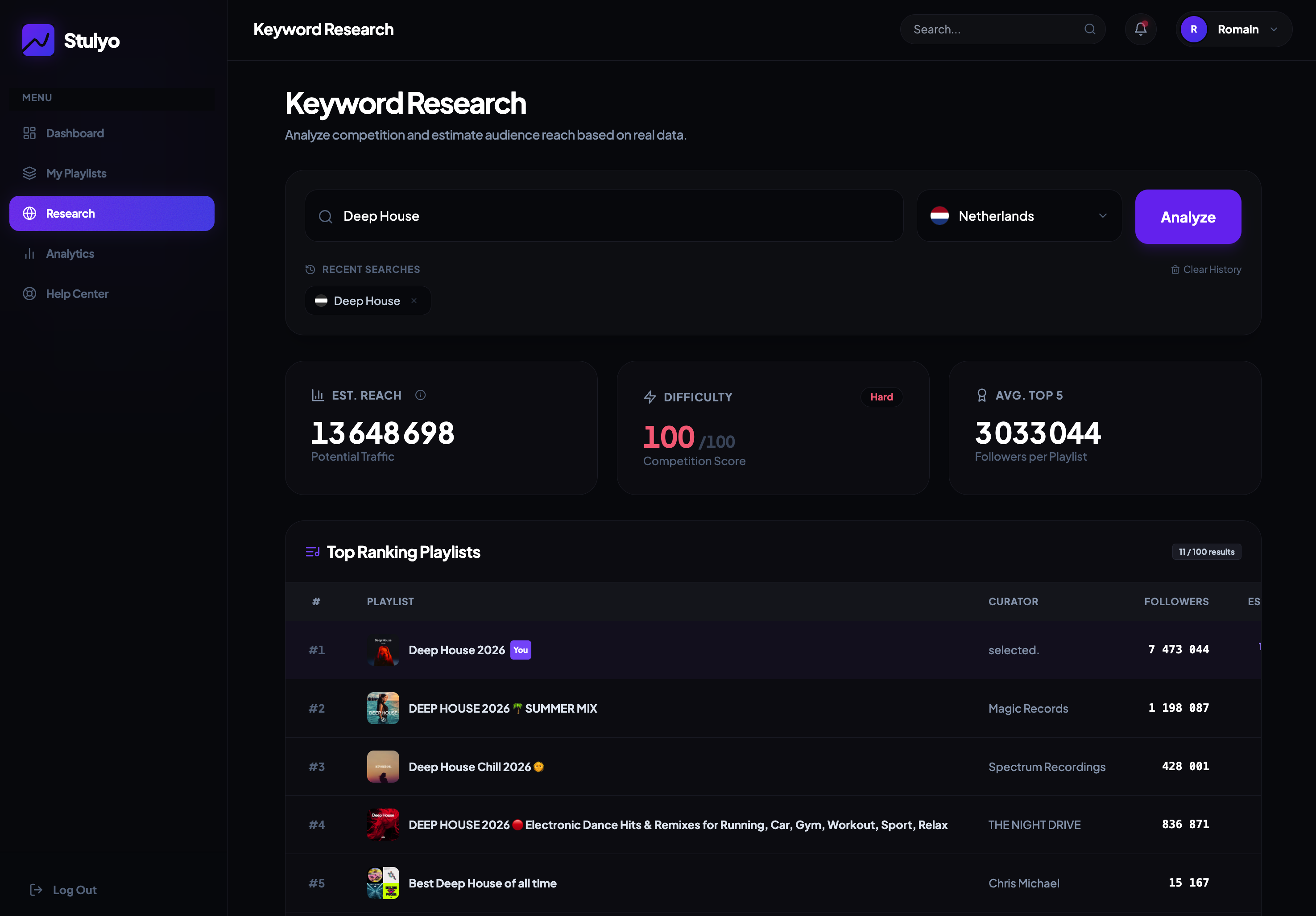Click the Log Out icon
Image resolution: width=1316 pixels, height=916 pixels.
36,890
